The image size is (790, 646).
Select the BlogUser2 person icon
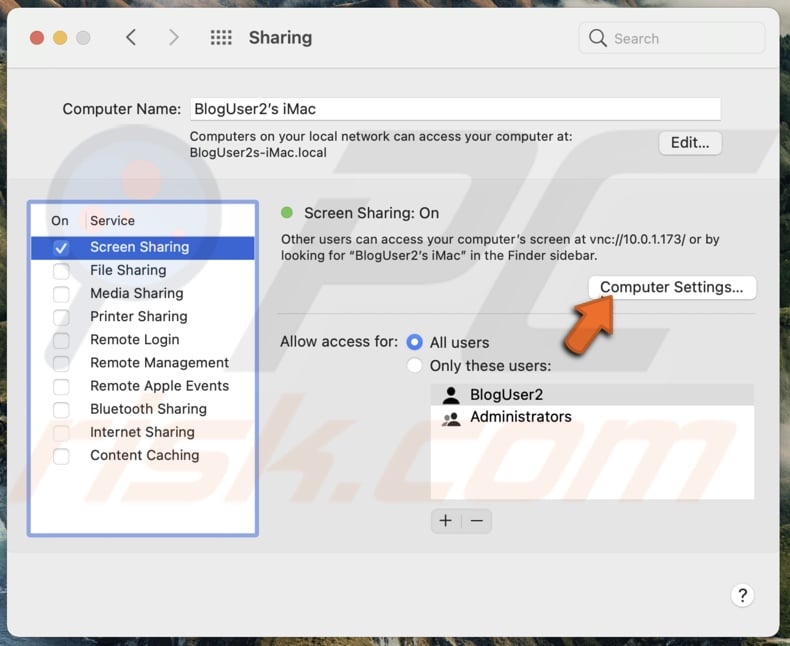(x=451, y=395)
